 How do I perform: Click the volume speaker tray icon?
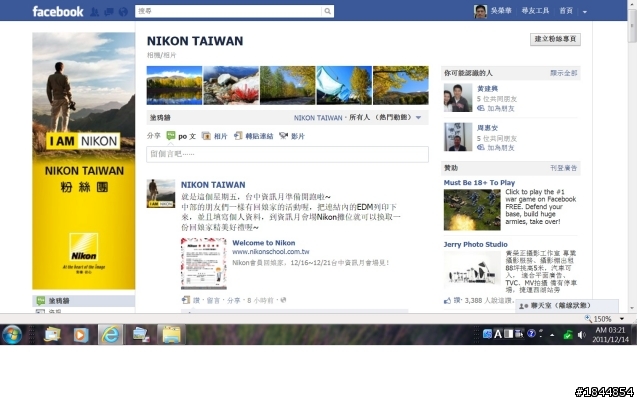pos(581,335)
